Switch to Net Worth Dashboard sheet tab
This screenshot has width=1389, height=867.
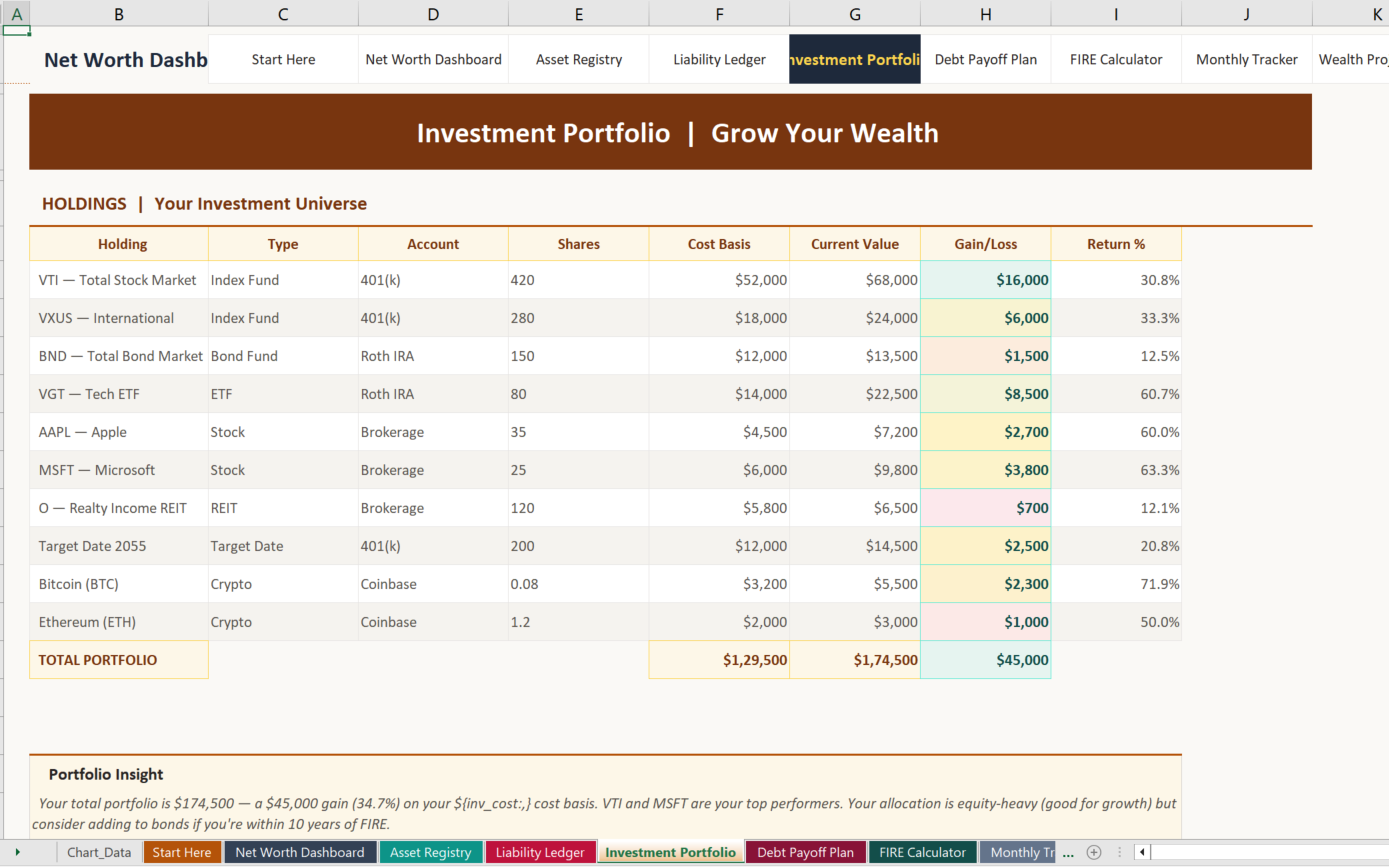[300, 852]
